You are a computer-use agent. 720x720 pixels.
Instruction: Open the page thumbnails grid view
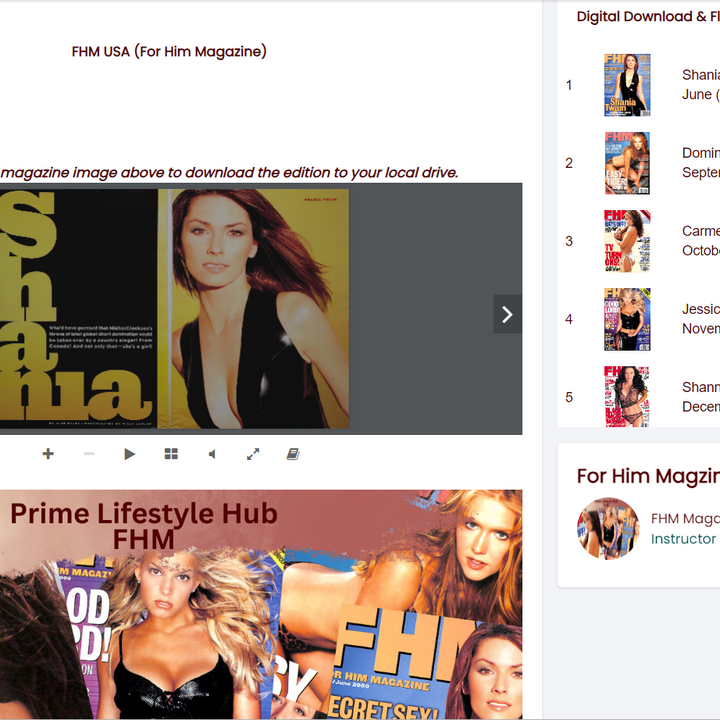tap(171, 454)
